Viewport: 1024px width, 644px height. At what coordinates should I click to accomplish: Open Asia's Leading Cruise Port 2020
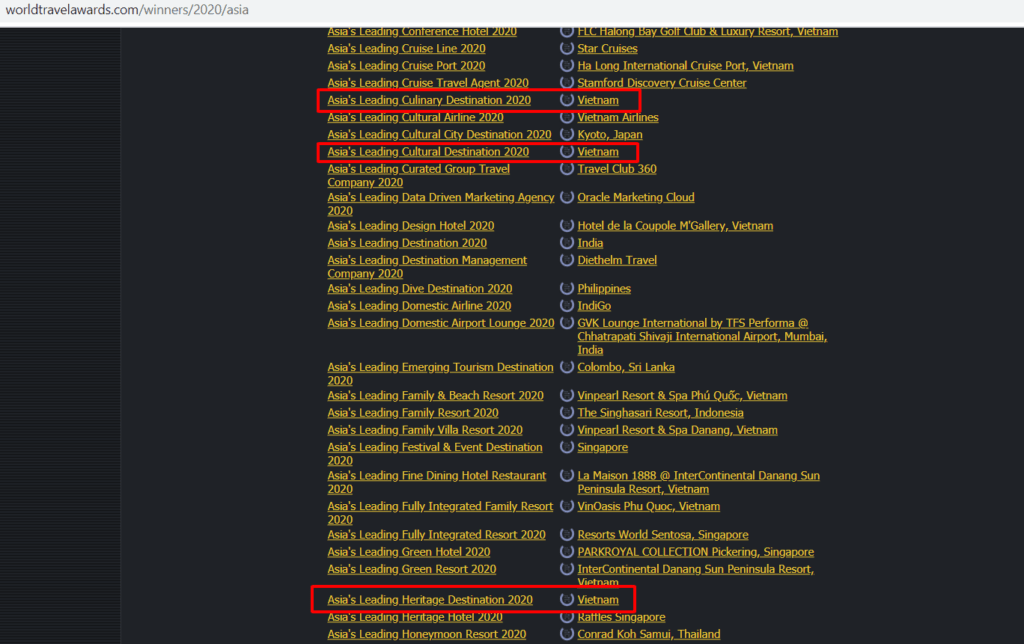coord(406,65)
